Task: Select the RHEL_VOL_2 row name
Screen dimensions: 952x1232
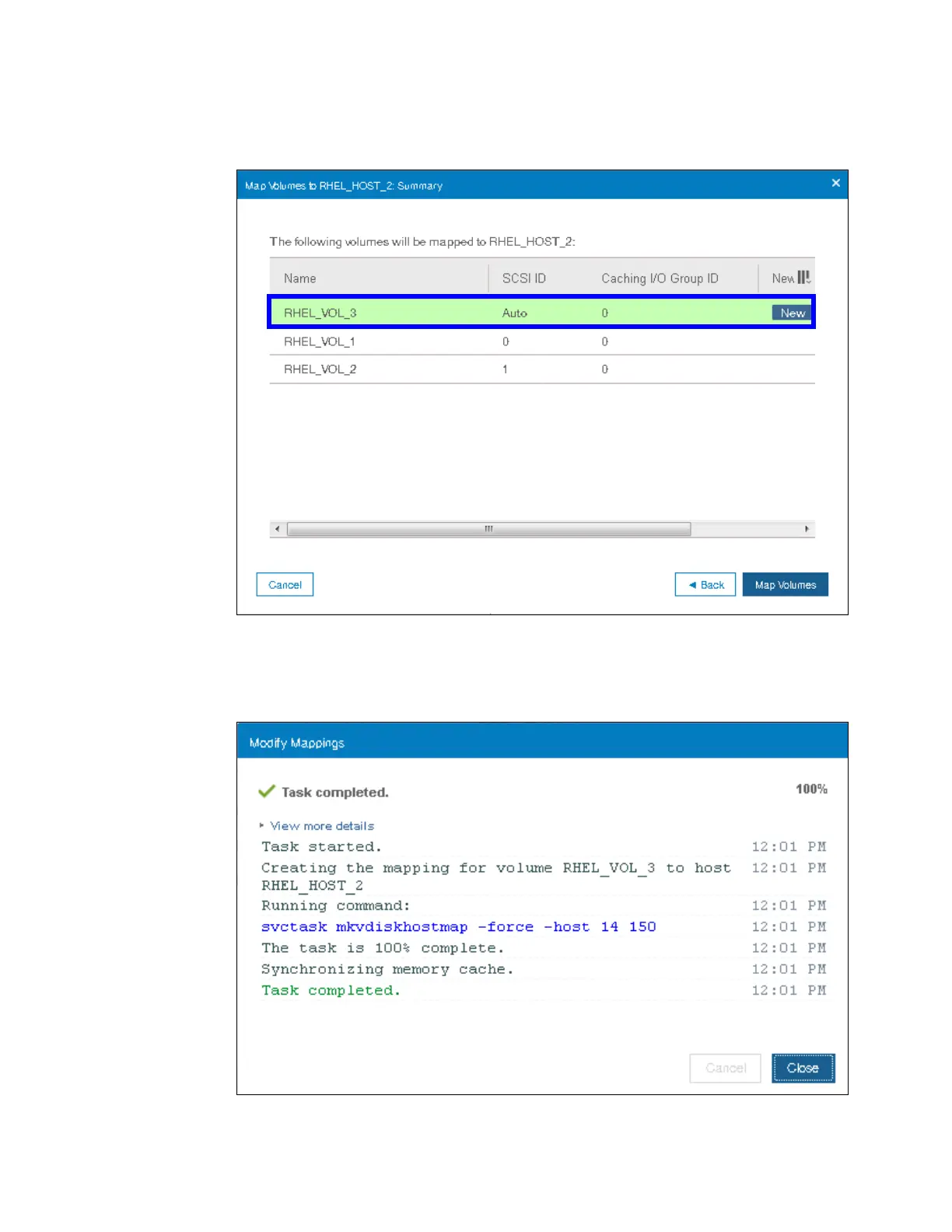Action: pyautogui.click(x=320, y=369)
